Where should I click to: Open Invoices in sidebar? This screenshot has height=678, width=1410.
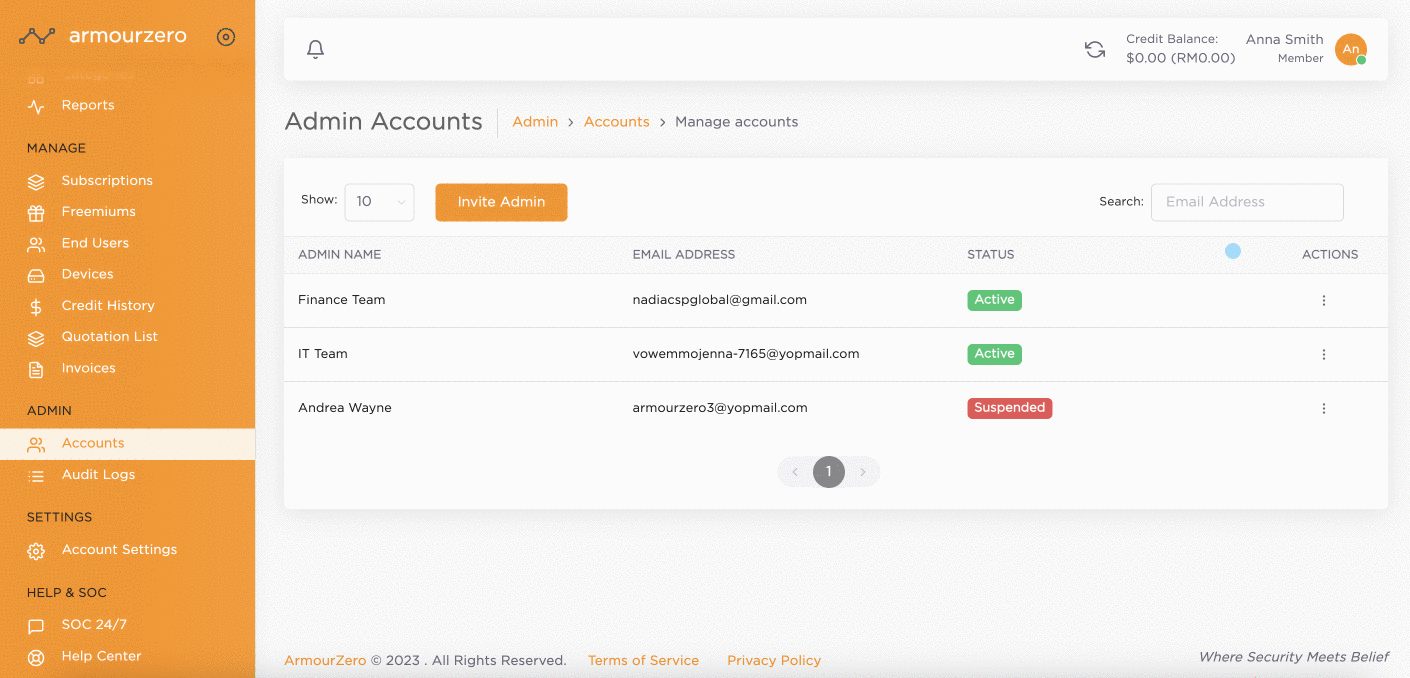coord(88,368)
